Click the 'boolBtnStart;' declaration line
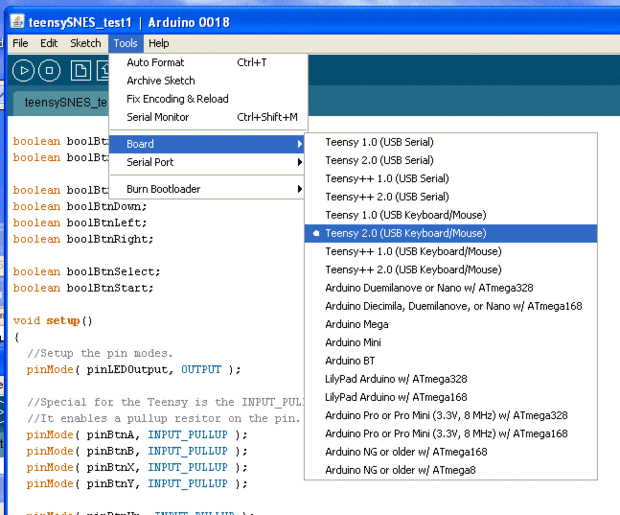This screenshot has height=515, width=620. tap(83, 288)
